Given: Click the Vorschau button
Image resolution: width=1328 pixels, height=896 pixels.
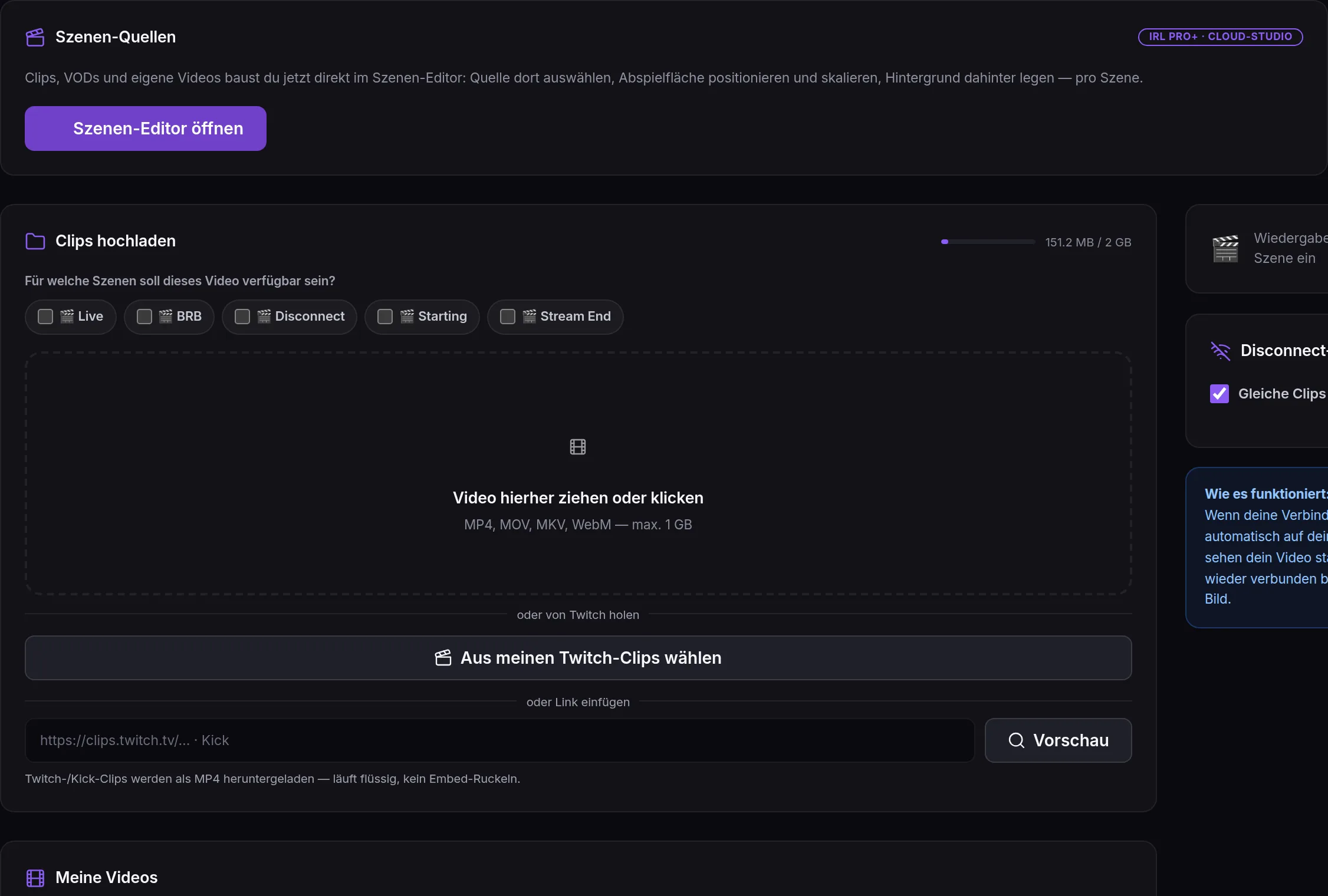Looking at the screenshot, I should pyautogui.click(x=1059, y=740).
